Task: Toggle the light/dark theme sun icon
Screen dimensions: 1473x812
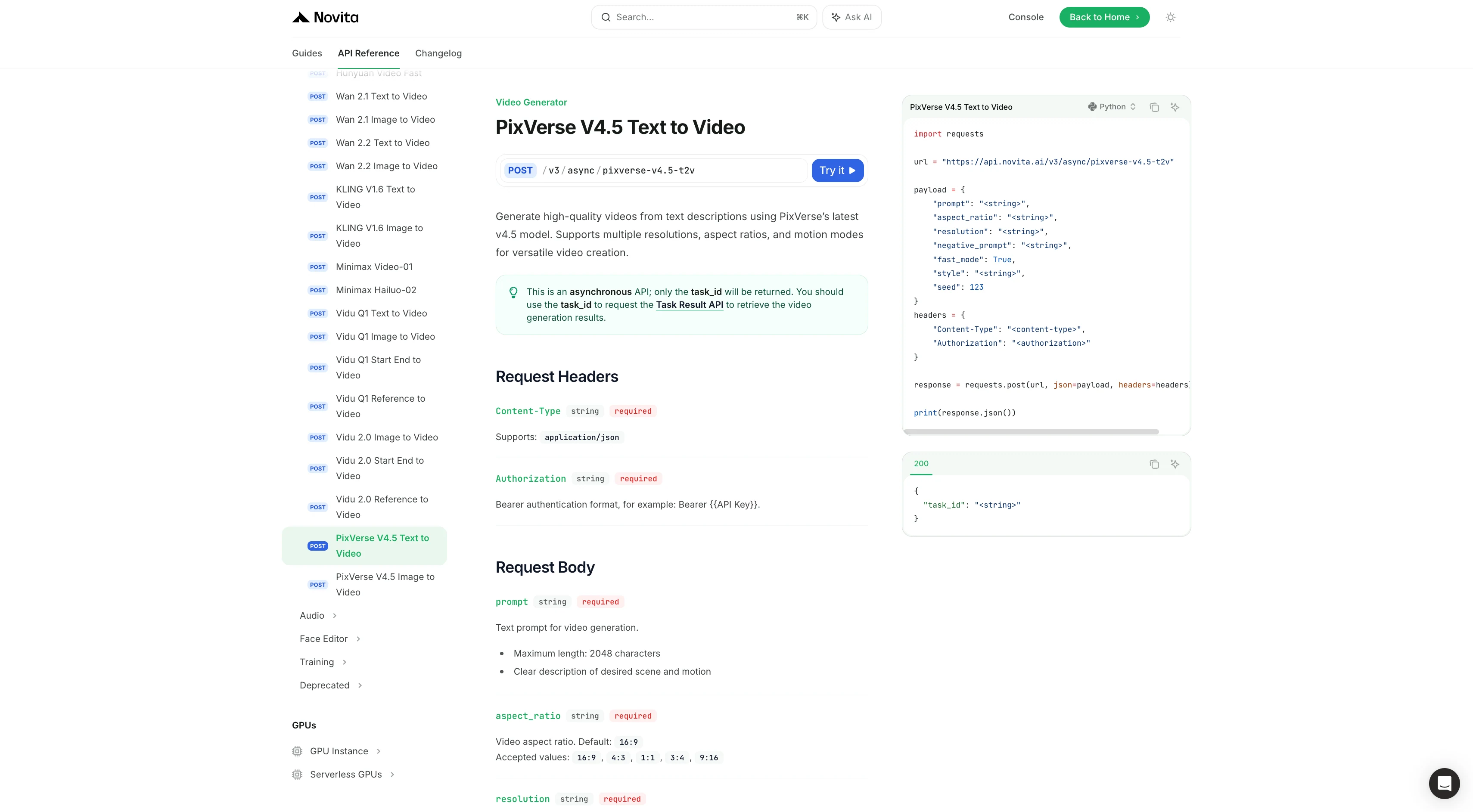Action: (1171, 17)
